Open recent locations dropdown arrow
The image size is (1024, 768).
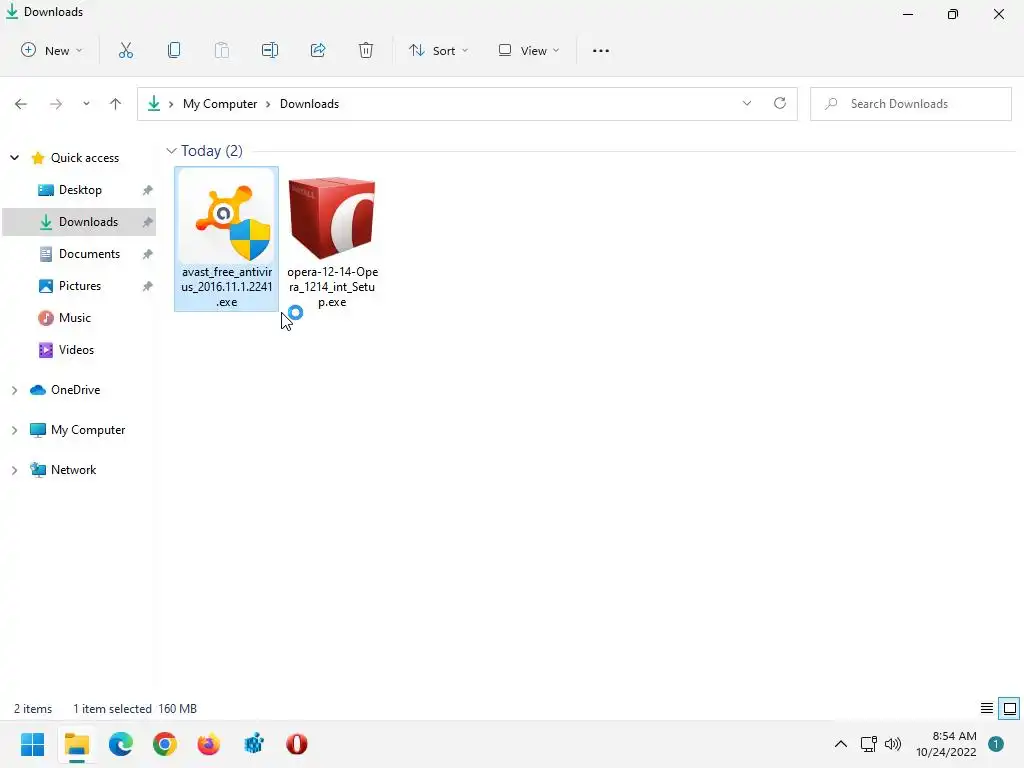(x=86, y=104)
